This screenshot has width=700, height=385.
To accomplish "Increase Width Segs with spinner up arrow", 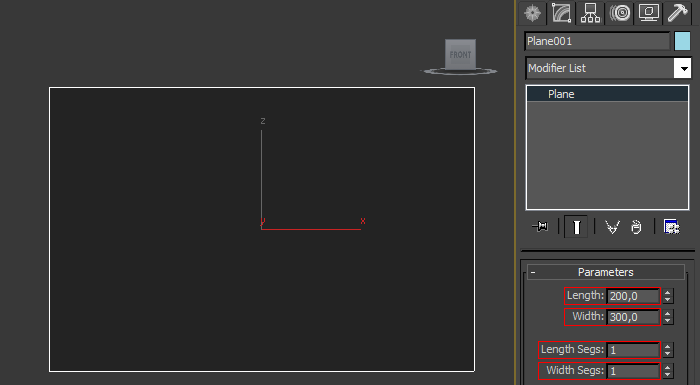I will [667, 368].
